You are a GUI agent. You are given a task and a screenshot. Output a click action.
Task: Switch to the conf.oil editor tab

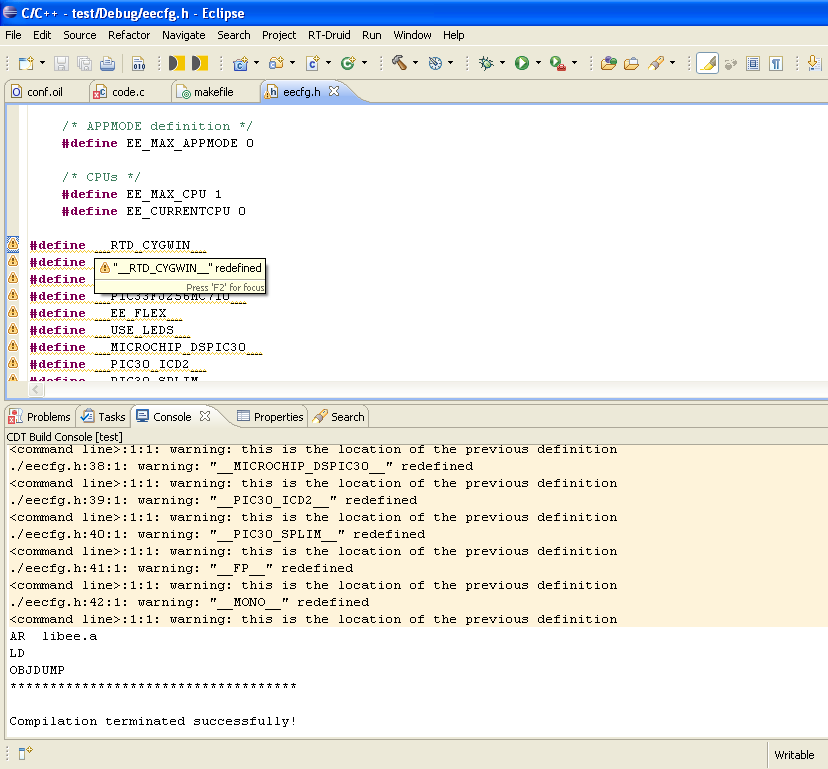pos(45,92)
